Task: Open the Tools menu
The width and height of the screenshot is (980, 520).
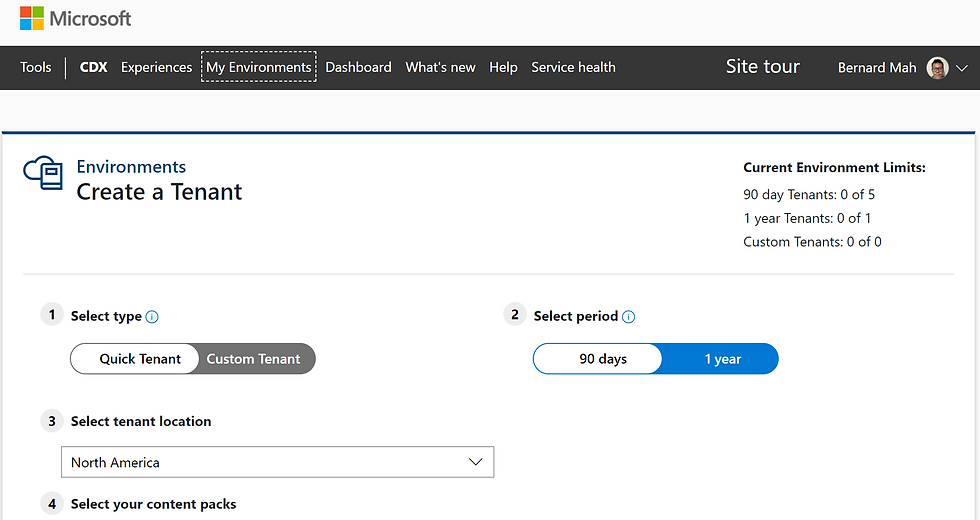Action: pyautogui.click(x=36, y=68)
